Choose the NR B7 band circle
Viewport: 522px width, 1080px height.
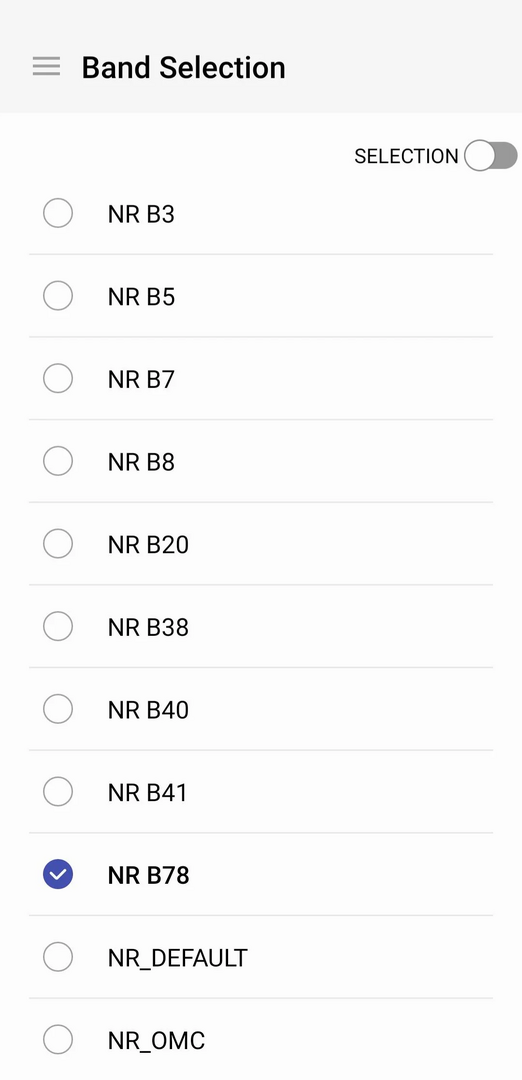click(58, 379)
